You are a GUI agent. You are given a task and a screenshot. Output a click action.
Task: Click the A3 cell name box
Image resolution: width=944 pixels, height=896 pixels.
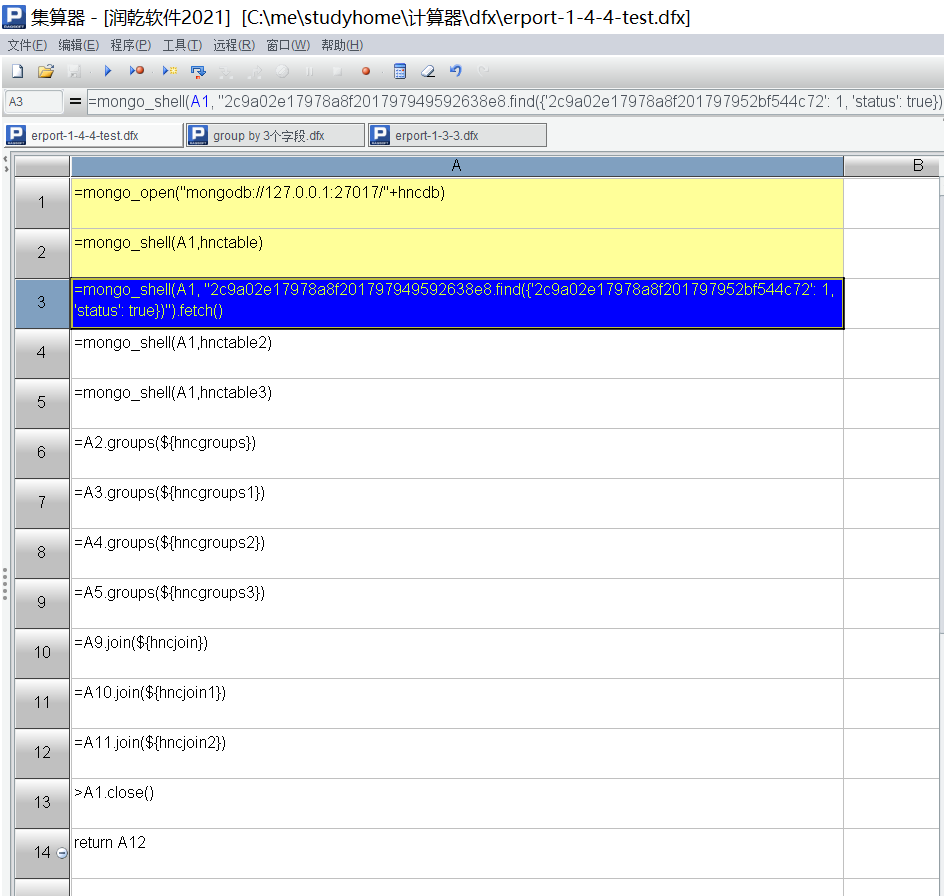33,101
